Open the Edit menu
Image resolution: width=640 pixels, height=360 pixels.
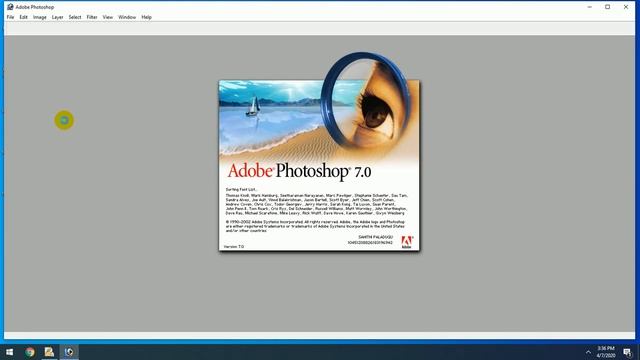23,17
